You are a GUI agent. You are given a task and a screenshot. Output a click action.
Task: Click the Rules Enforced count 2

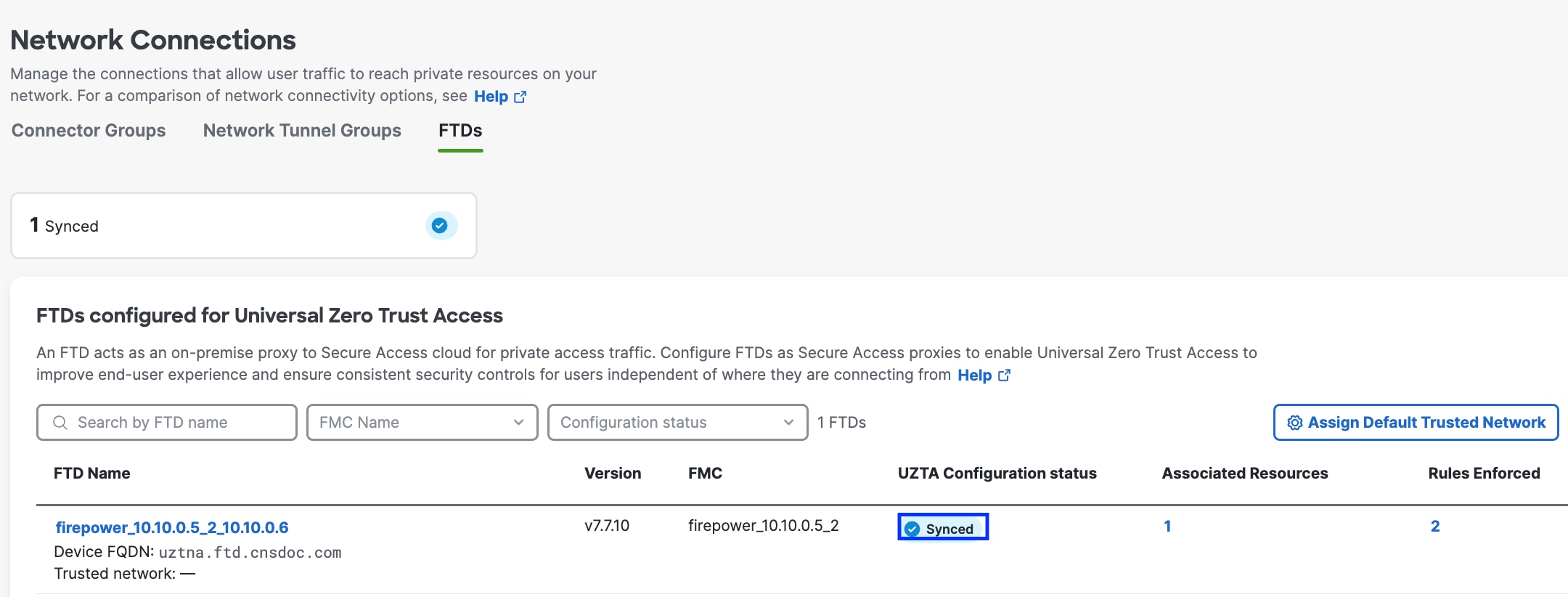(1435, 527)
